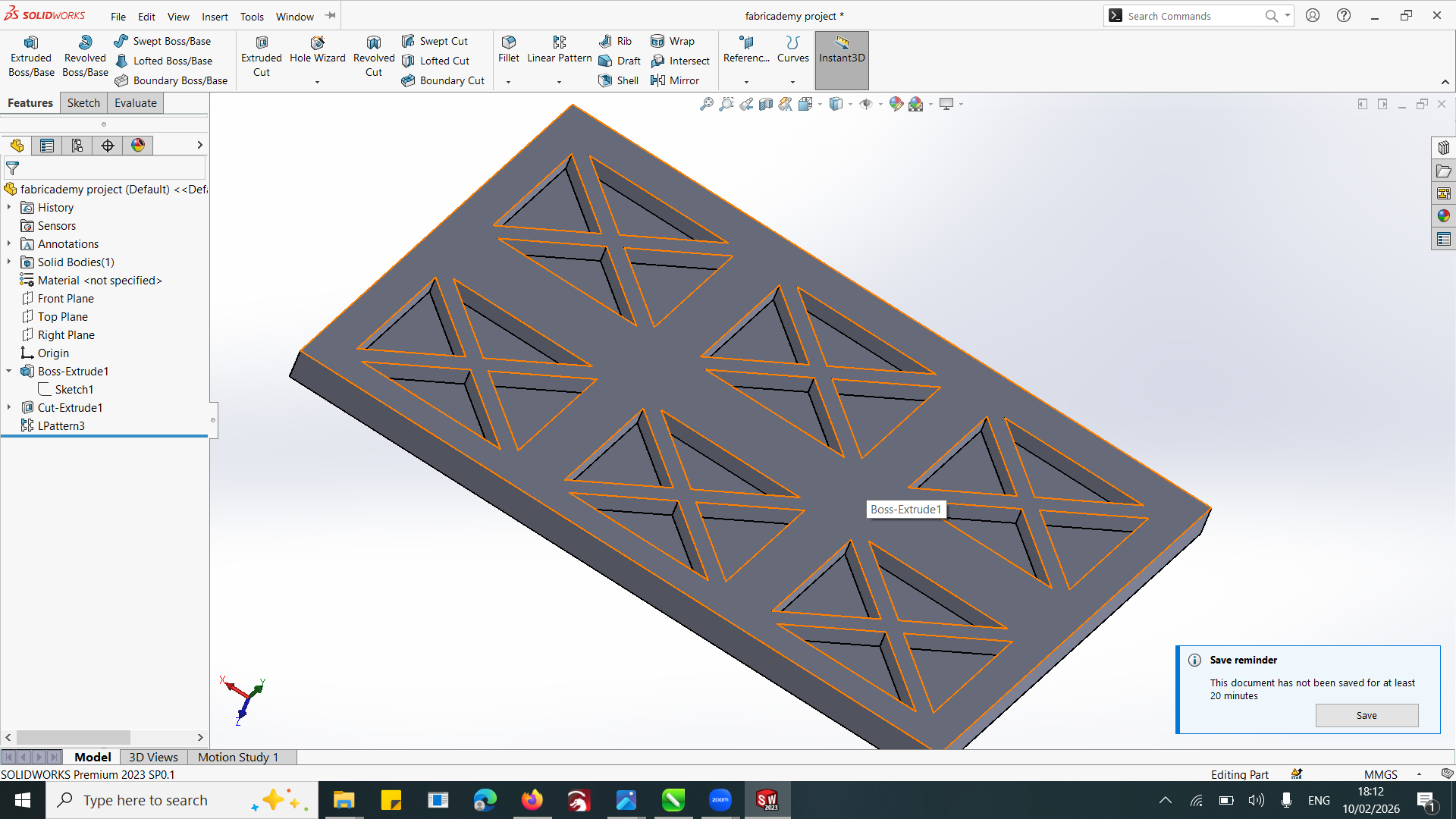Select the Revolved Cut tool

click(x=374, y=57)
